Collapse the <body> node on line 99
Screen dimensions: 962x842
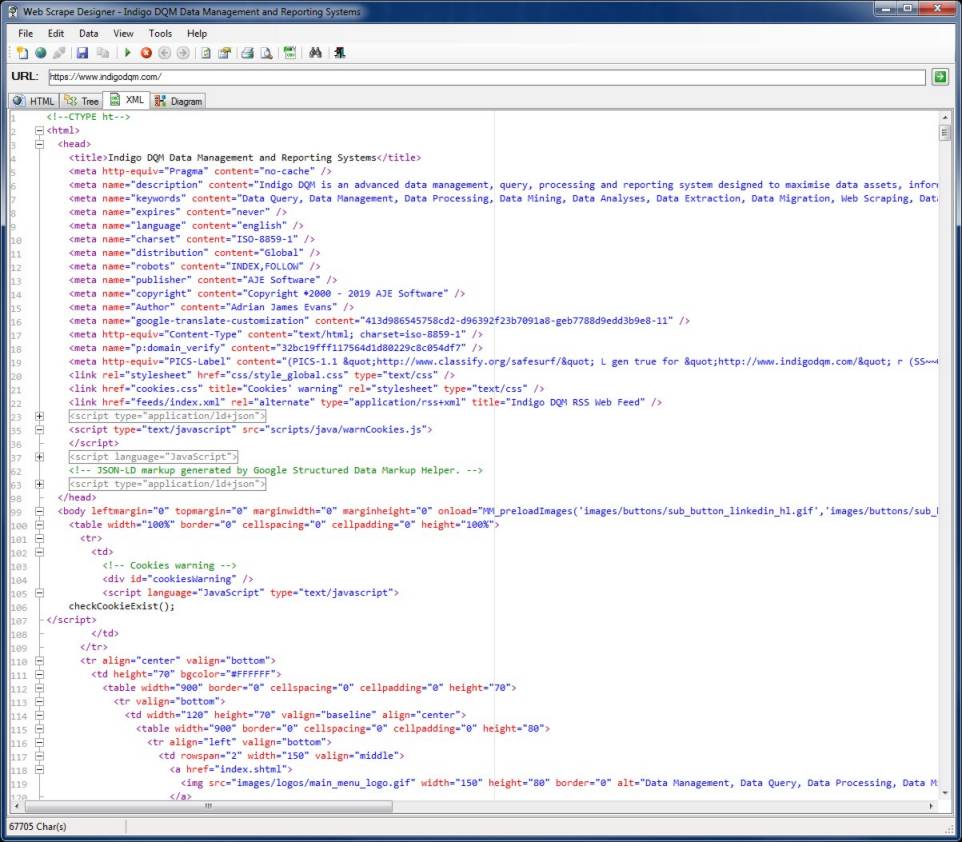[x=39, y=511]
